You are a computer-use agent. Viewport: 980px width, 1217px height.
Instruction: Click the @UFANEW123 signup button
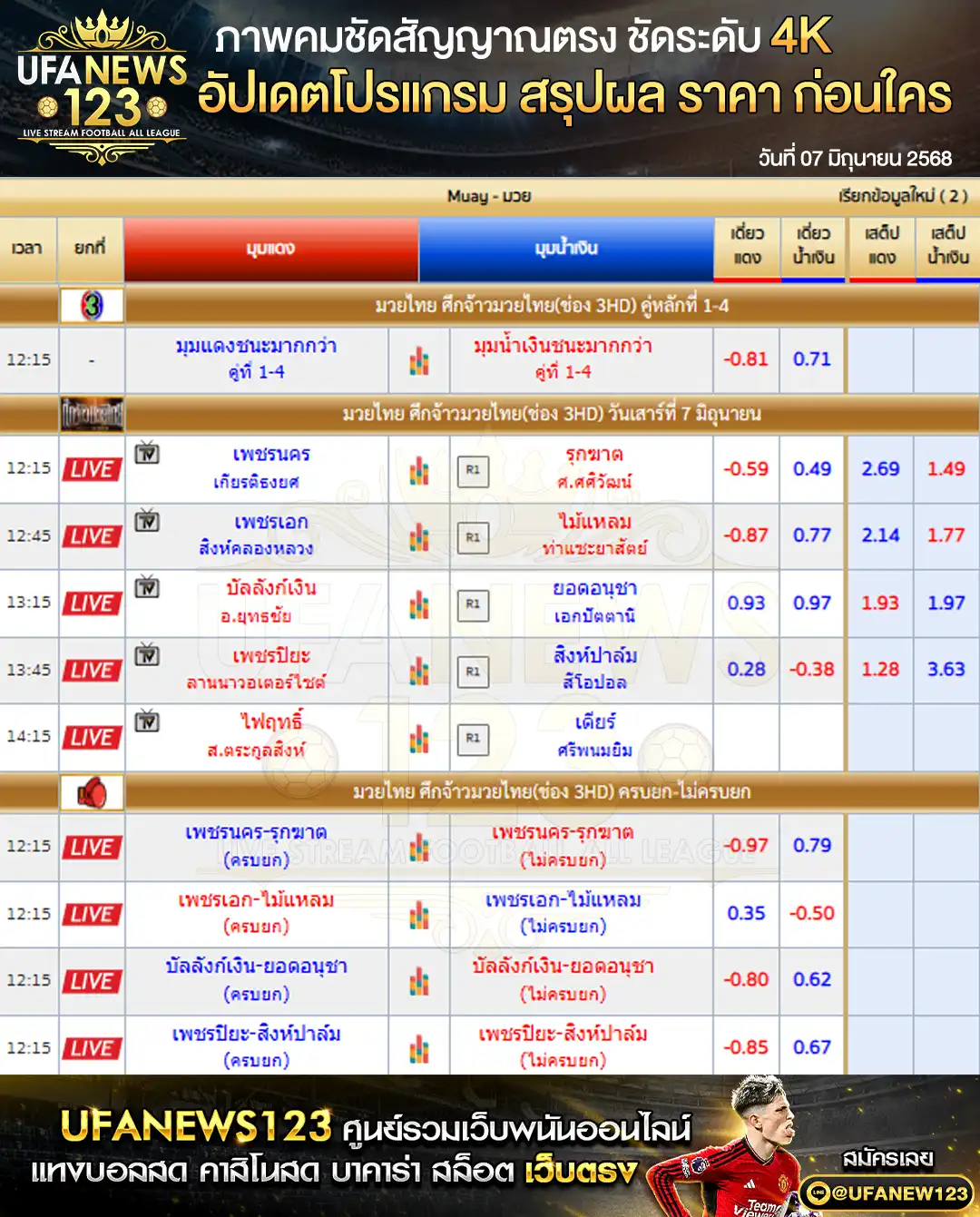pyautogui.click(x=886, y=1192)
